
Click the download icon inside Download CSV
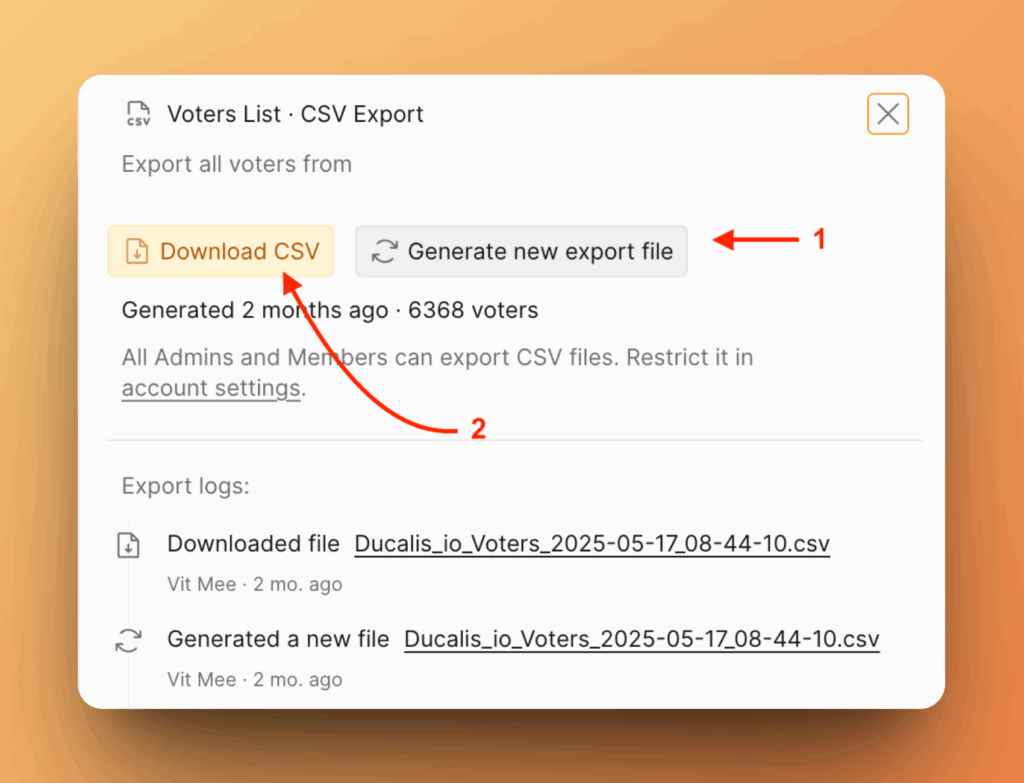click(x=136, y=251)
